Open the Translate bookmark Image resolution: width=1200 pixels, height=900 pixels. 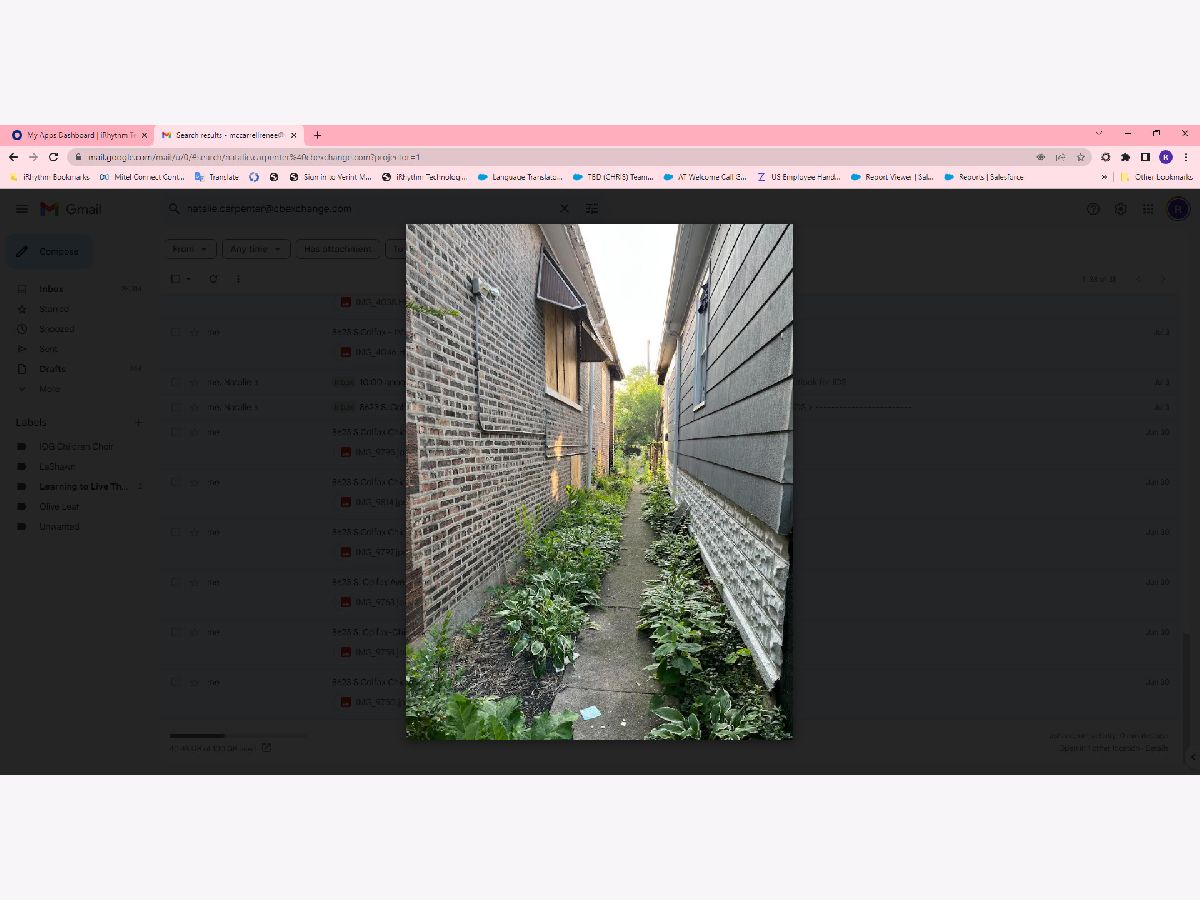click(x=216, y=177)
